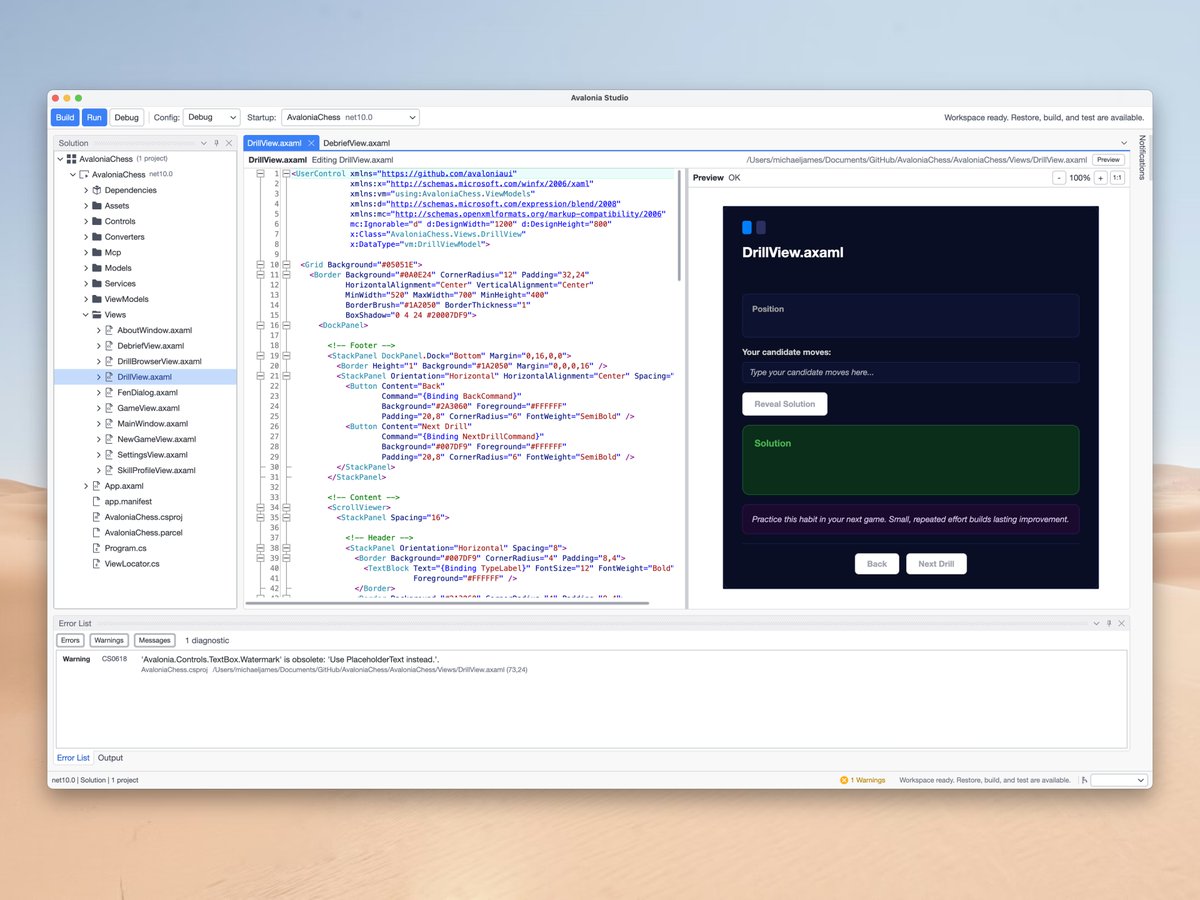
Task: Click the git branch icon in status bar
Action: (x=1085, y=780)
